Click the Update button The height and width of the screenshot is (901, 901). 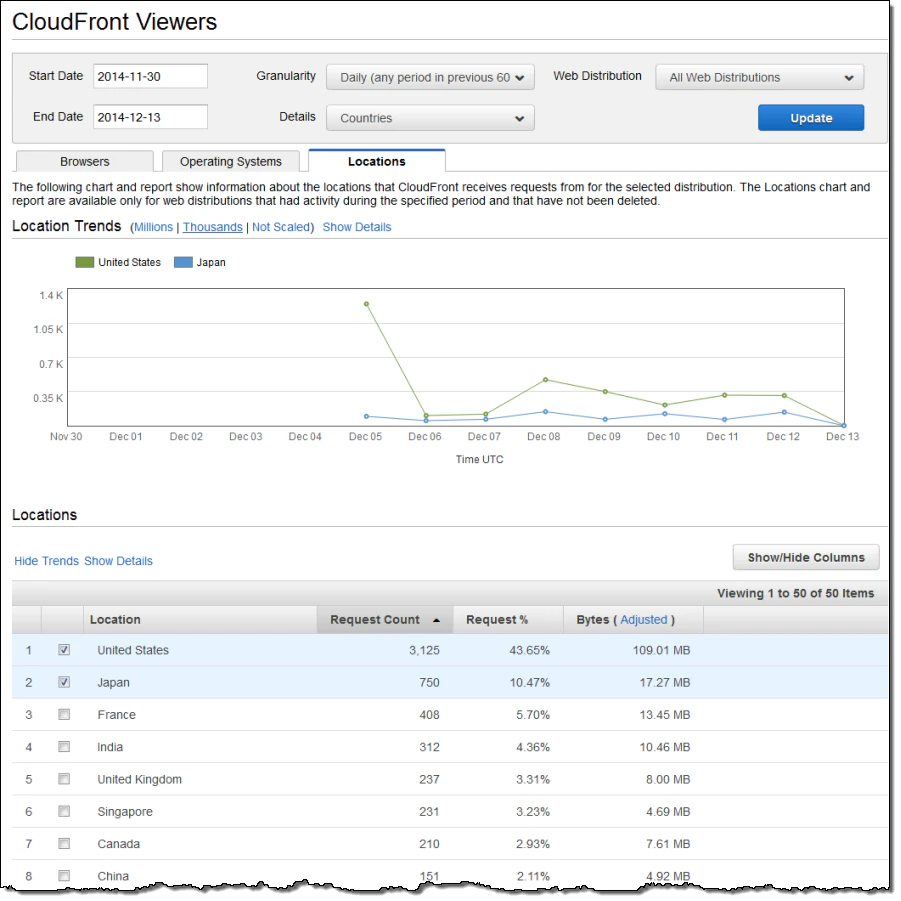coord(810,117)
